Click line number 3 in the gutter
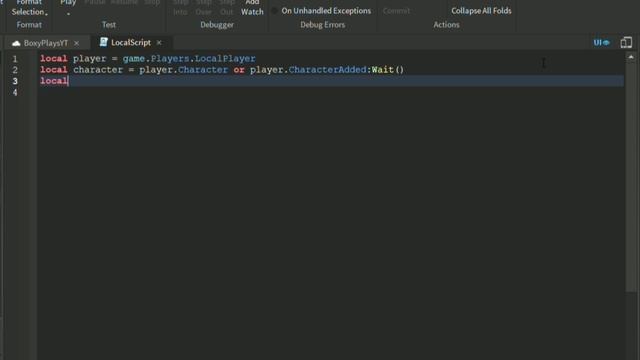This screenshot has height=360, width=640. tap(15, 81)
